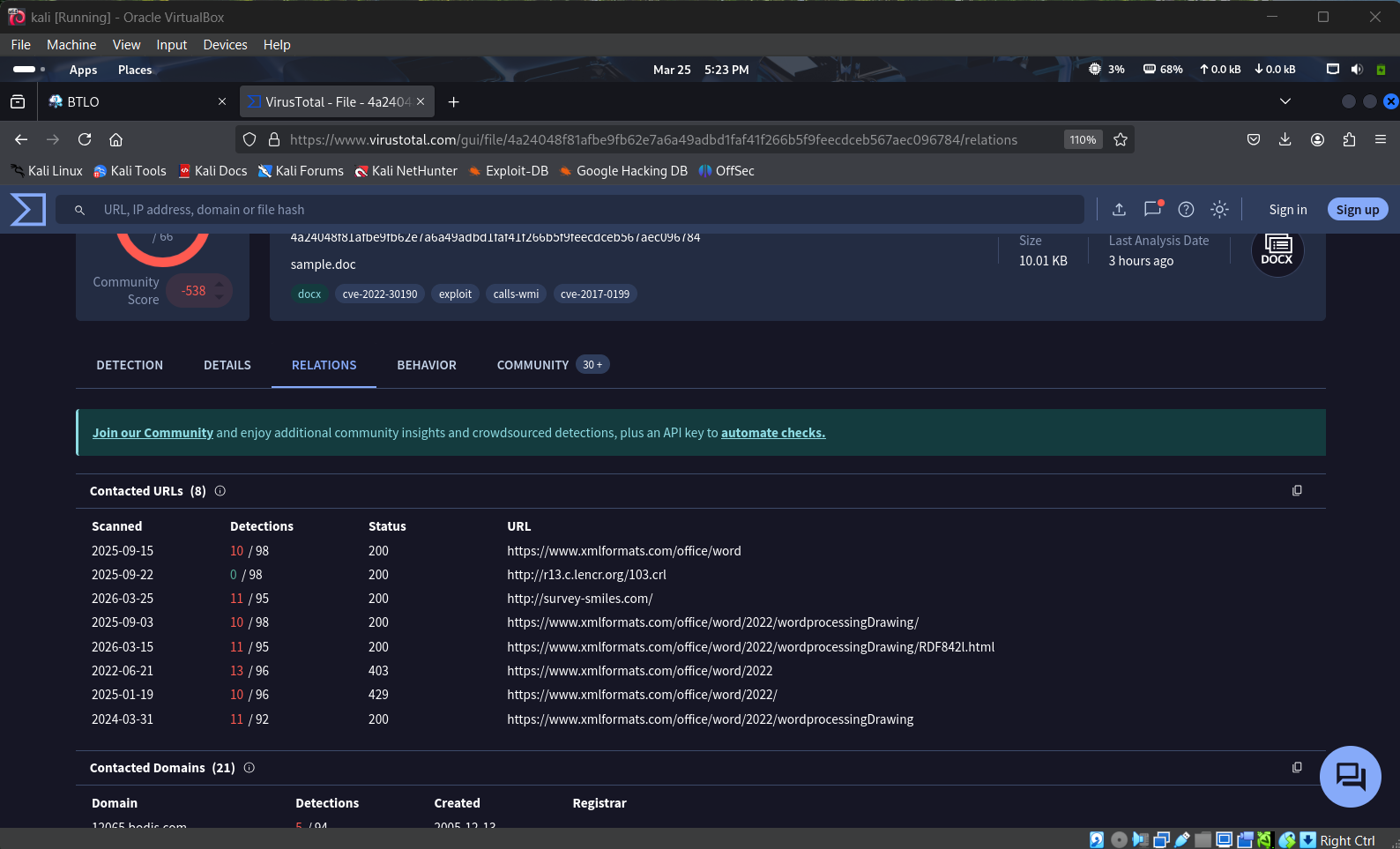Viewport: 1400px width, 849px height.
Task: Open the Kali Apps menu
Action: click(x=83, y=70)
